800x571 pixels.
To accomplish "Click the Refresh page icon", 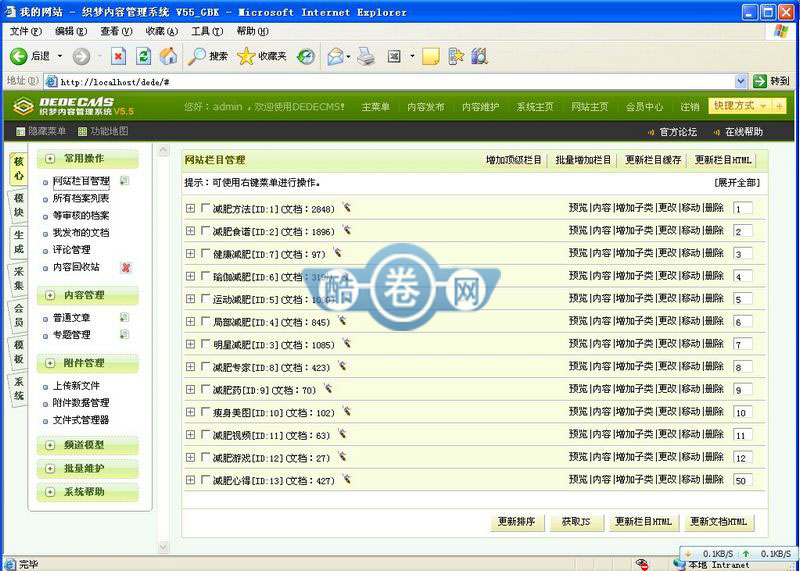I will (143, 56).
